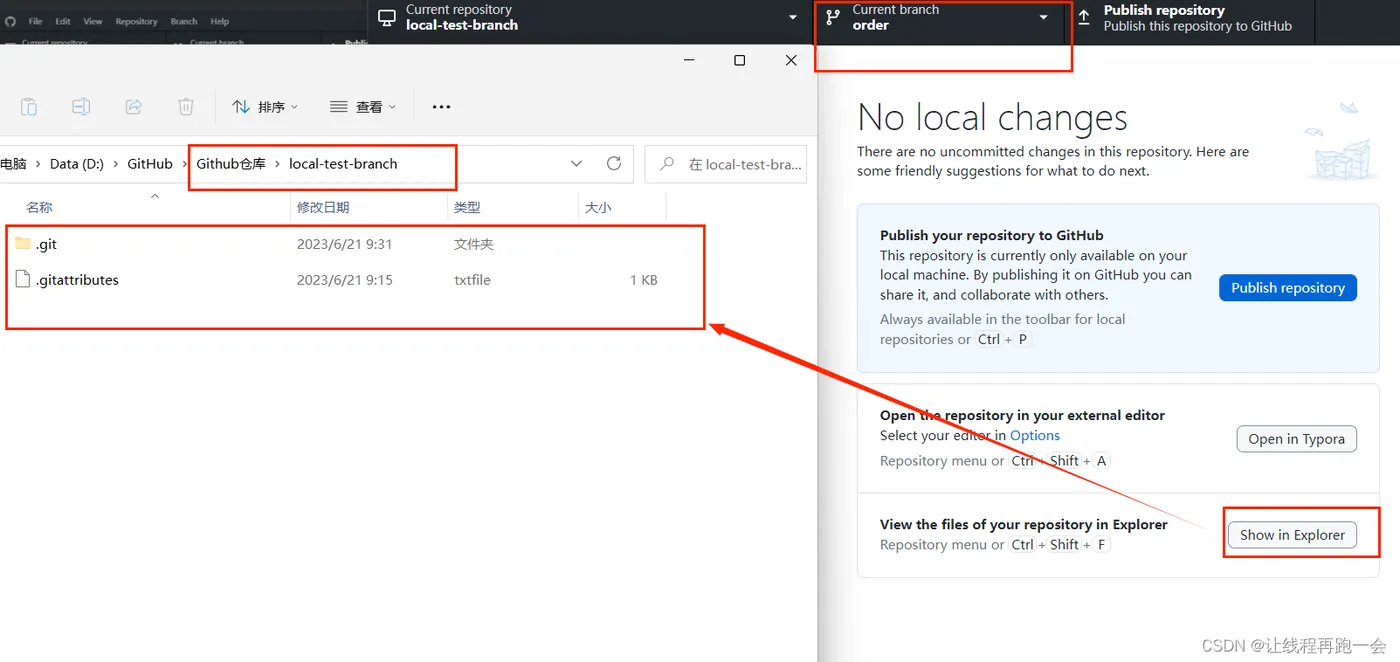Expand the chevron after Data (D:) breadcrumb

pos(116,164)
